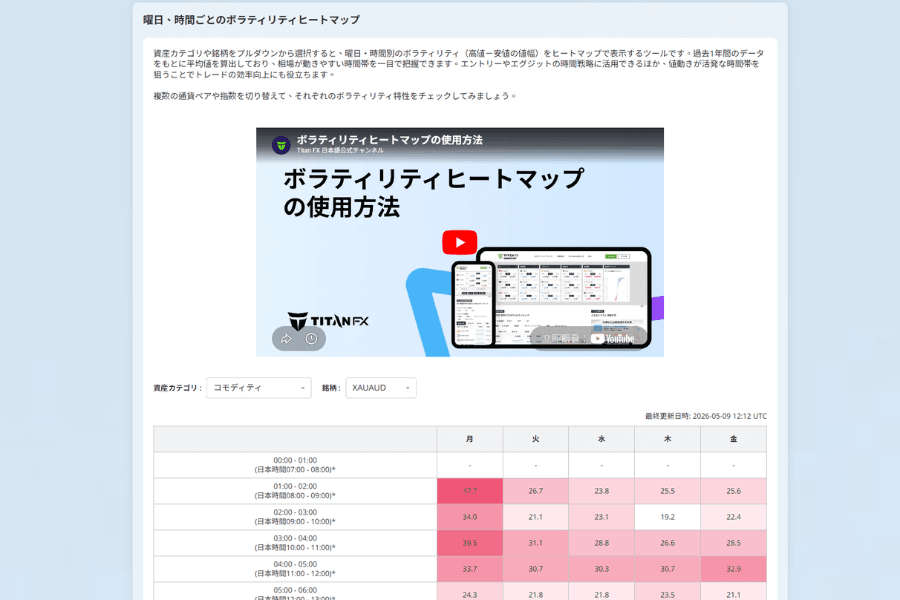This screenshot has height=600, width=900.
Task: Click the heatmap cell with value 33.7
Action: (470, 569)
